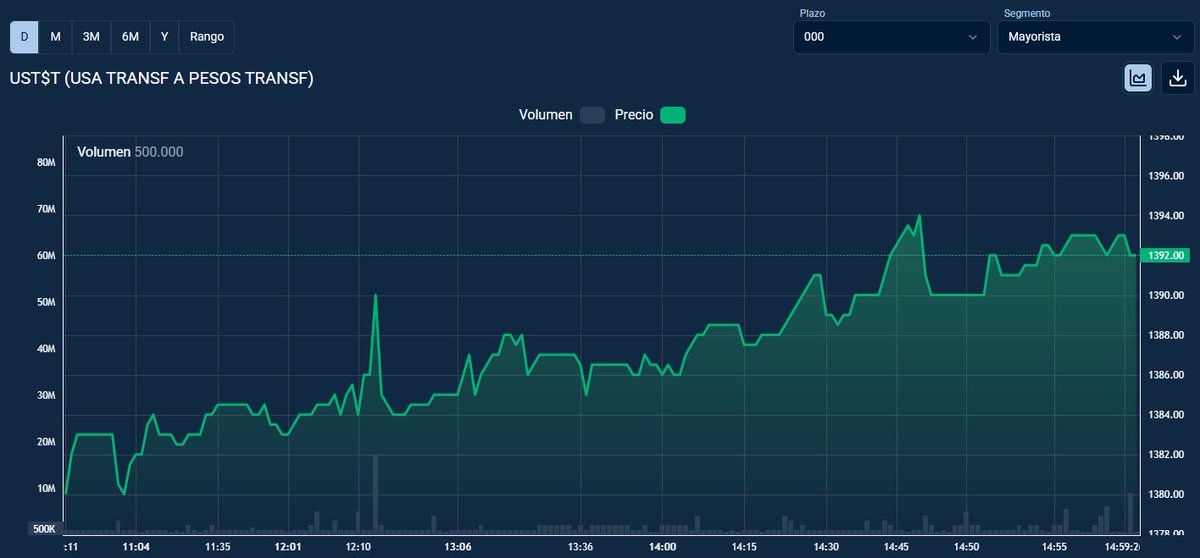Toggle the area chart view icon
Screen dimensions: 1200x558
pos(1138,78)
